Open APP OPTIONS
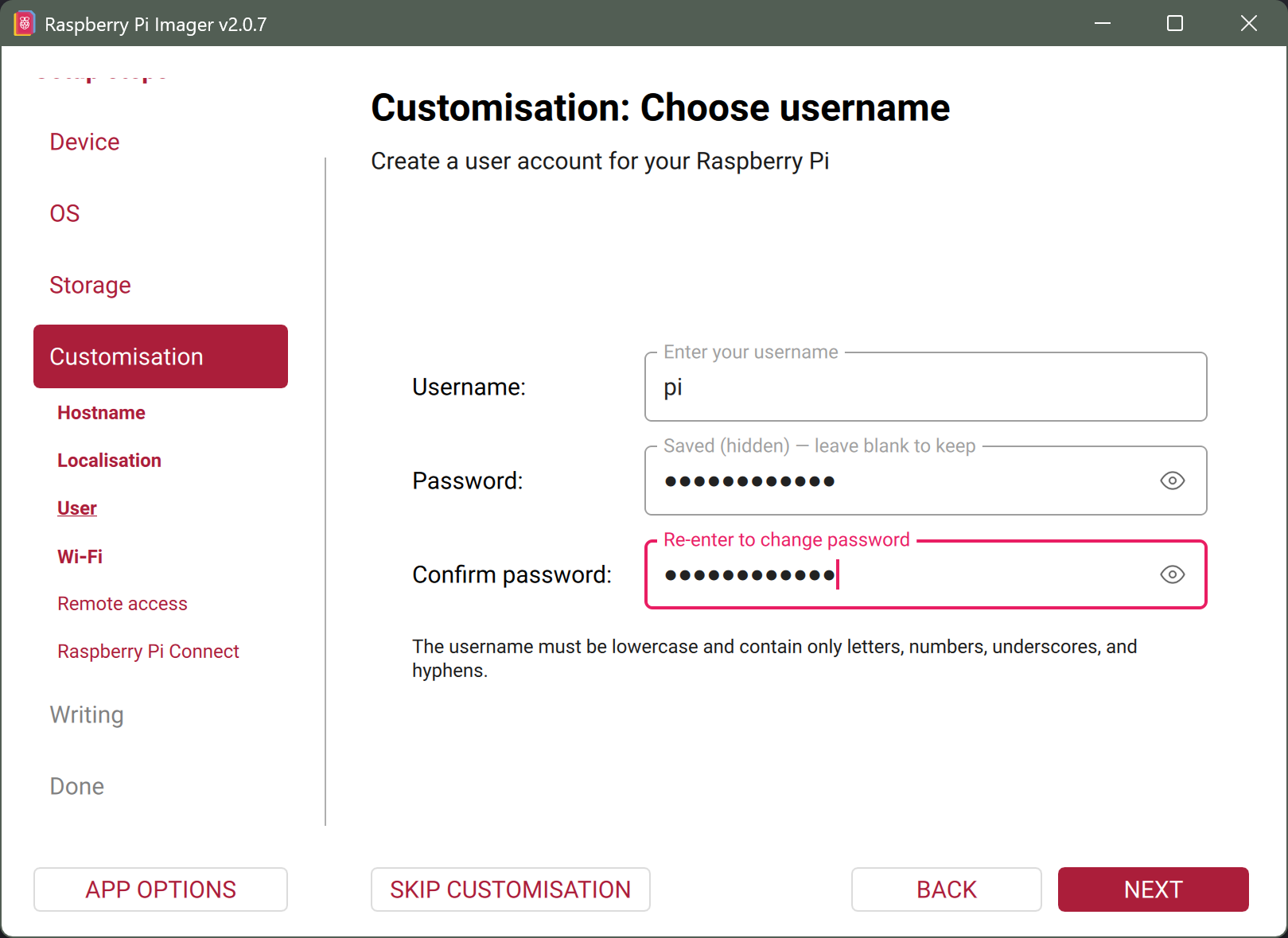This screenshot has height=938, width=1288. (160, 889)
